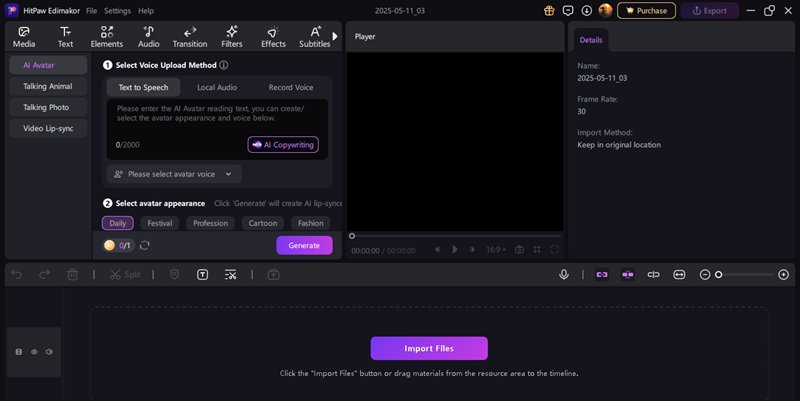Select Talking Photo in sidebar
The height and width of the screenshot is (401, 800).
pos(48,107)
